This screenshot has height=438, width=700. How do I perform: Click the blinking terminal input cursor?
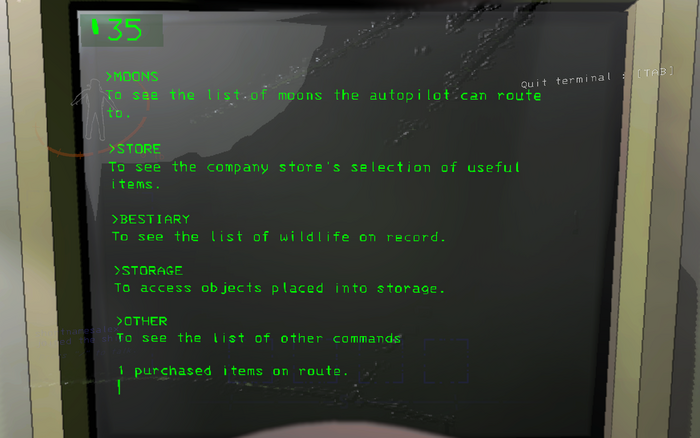[119, 387]
